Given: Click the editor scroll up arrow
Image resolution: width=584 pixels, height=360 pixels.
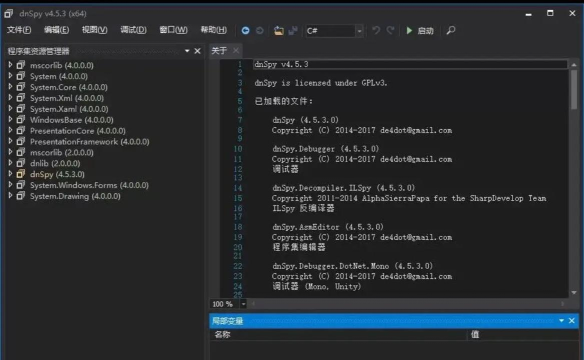Looking at the screenshot, I should point(574,65).
